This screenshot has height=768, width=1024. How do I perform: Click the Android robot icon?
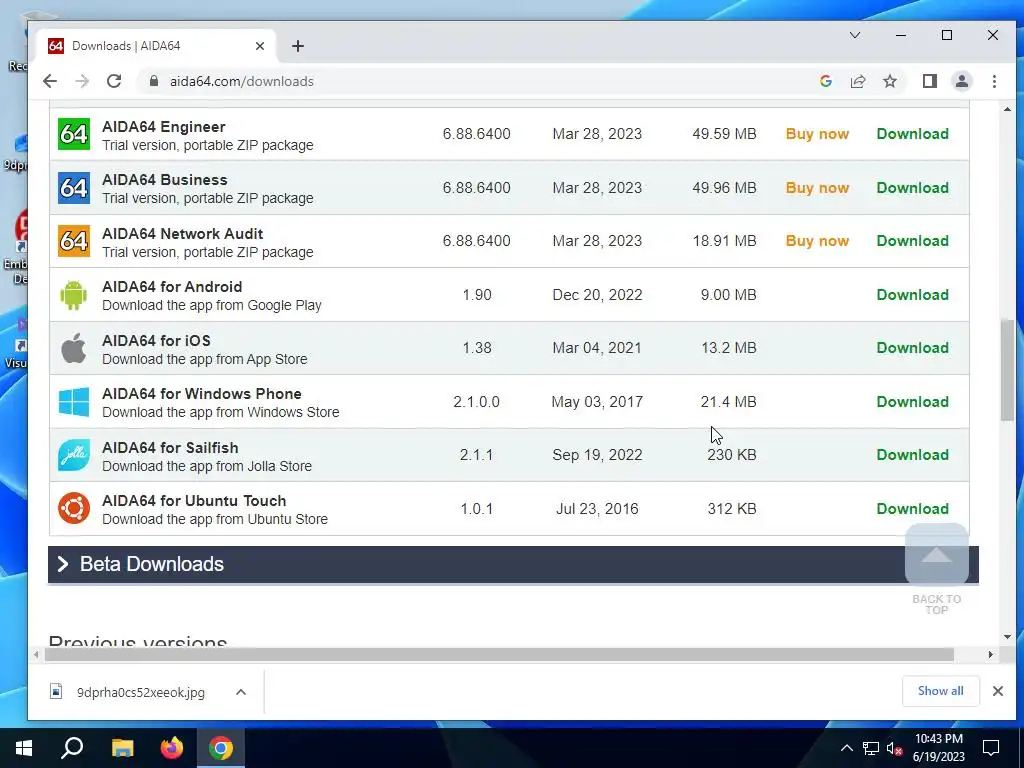point(74,295)
